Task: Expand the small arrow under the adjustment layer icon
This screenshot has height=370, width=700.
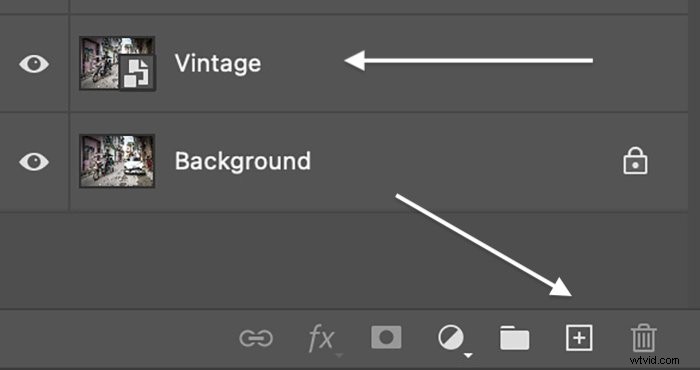Action: pos(468,356)
